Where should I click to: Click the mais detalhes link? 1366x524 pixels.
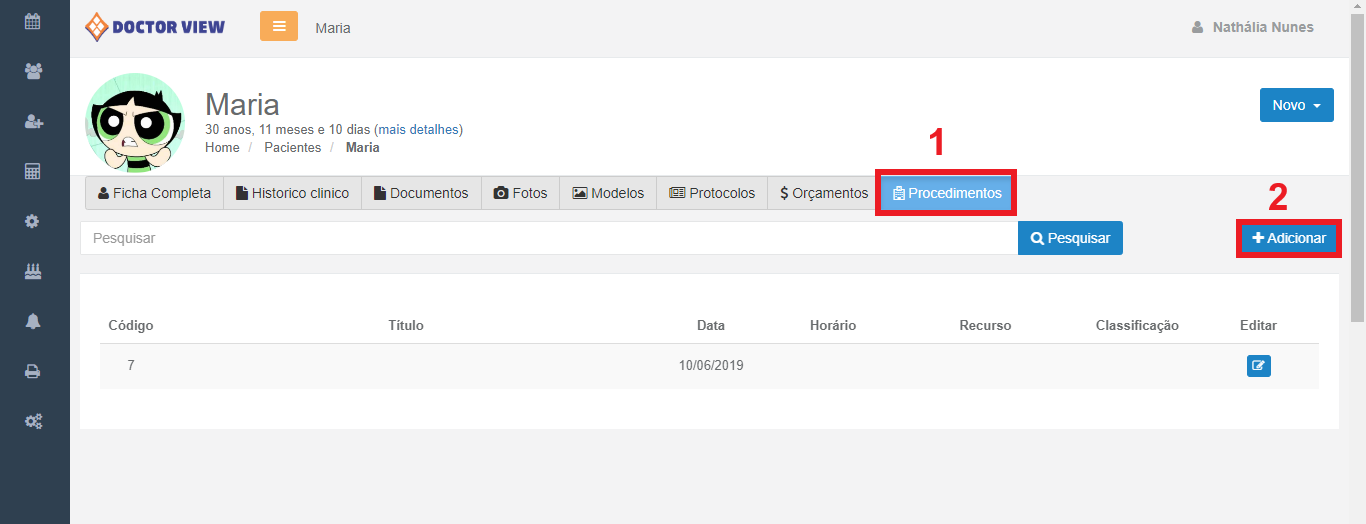tap(418, 130)
